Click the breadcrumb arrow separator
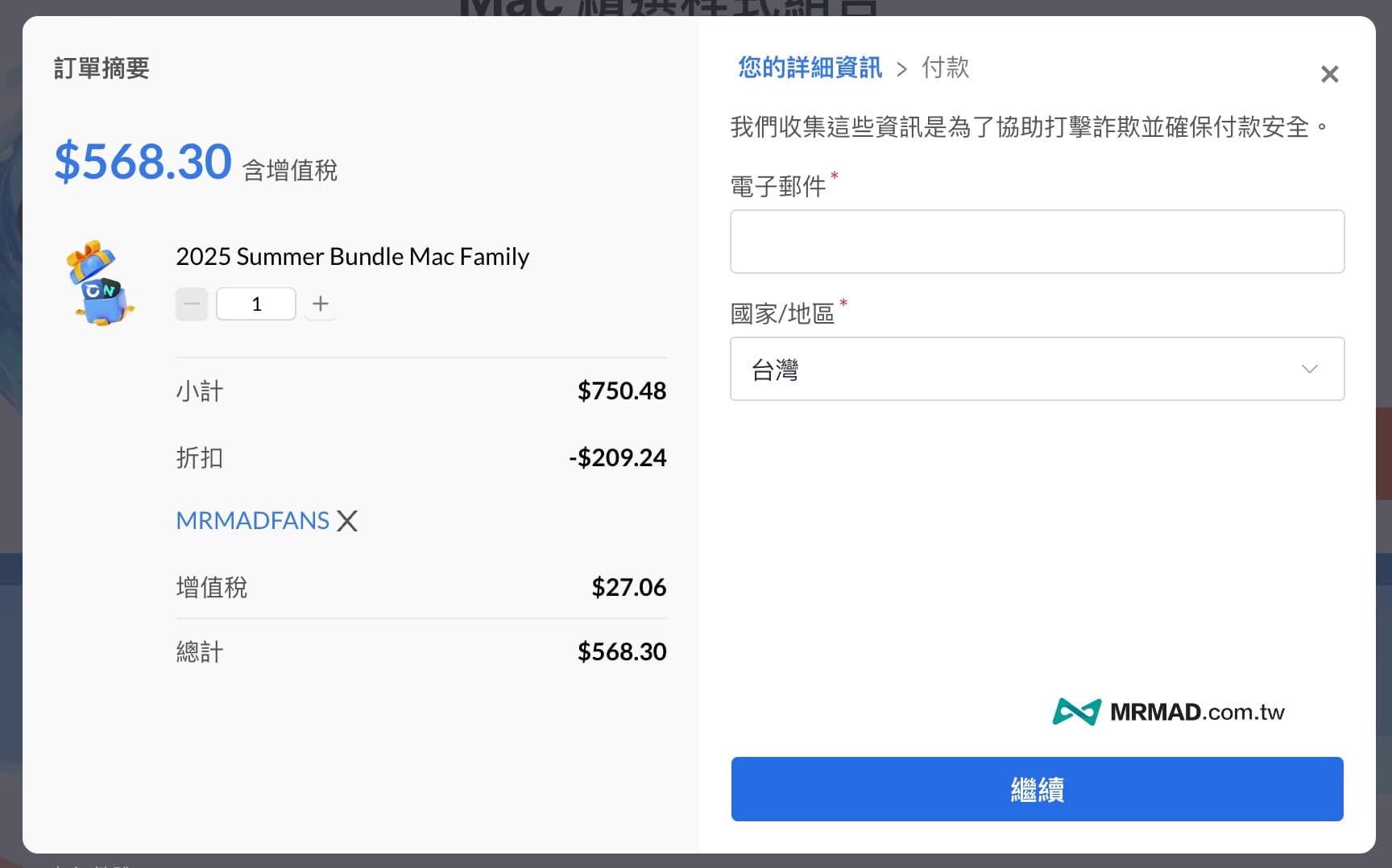 [x=901, y=69]
